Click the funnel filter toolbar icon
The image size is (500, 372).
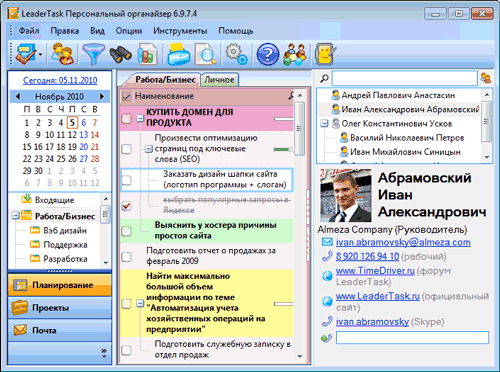point(93,54)
